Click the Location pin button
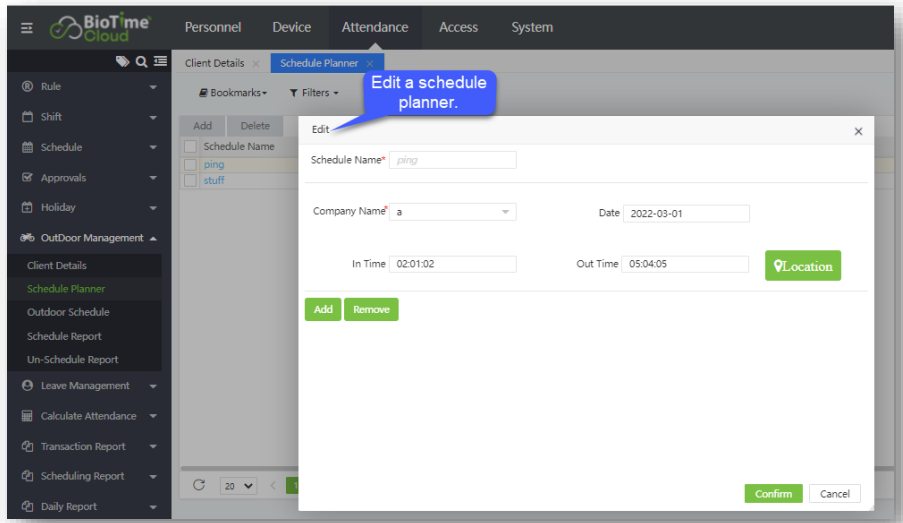 pos(803,266)
